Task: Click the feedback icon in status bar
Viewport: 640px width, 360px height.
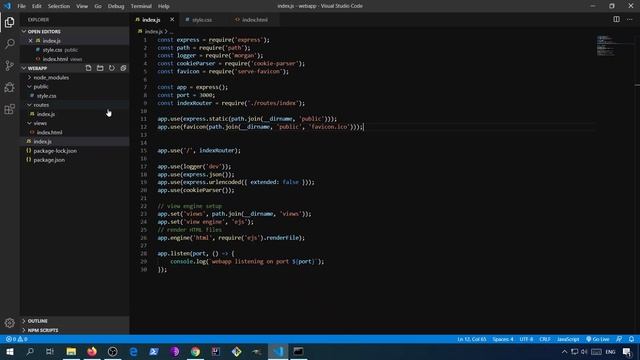Action: pyautogui.click(x=619, y=339)
